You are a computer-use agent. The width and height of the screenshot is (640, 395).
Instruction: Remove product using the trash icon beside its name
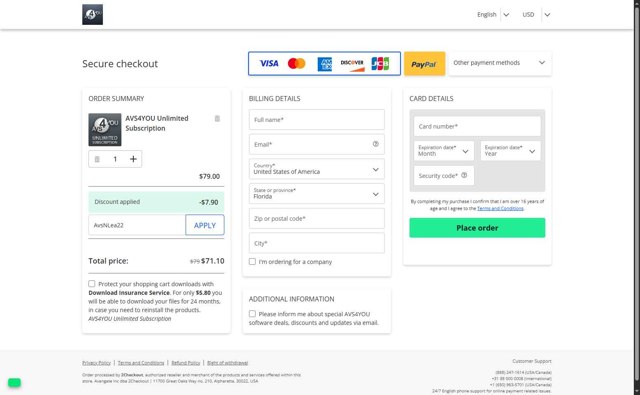pyautogui.click(x=217, y=118)
